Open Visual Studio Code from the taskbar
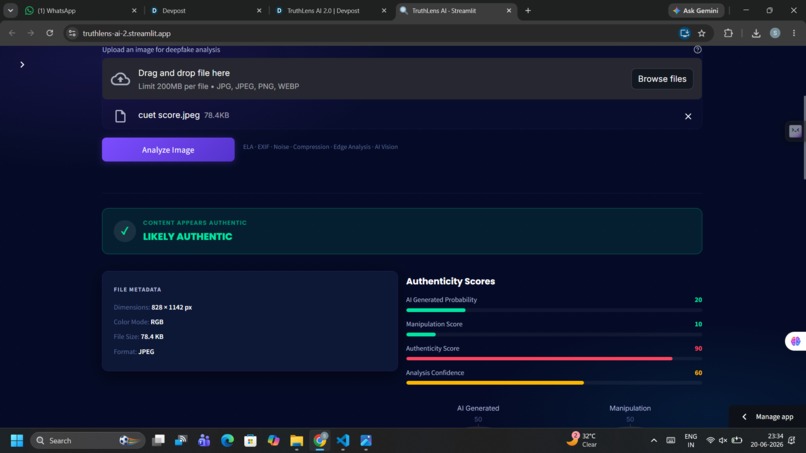Image resolution: width=806 pixels, height=453 pixels. click(x=343, y=441)
